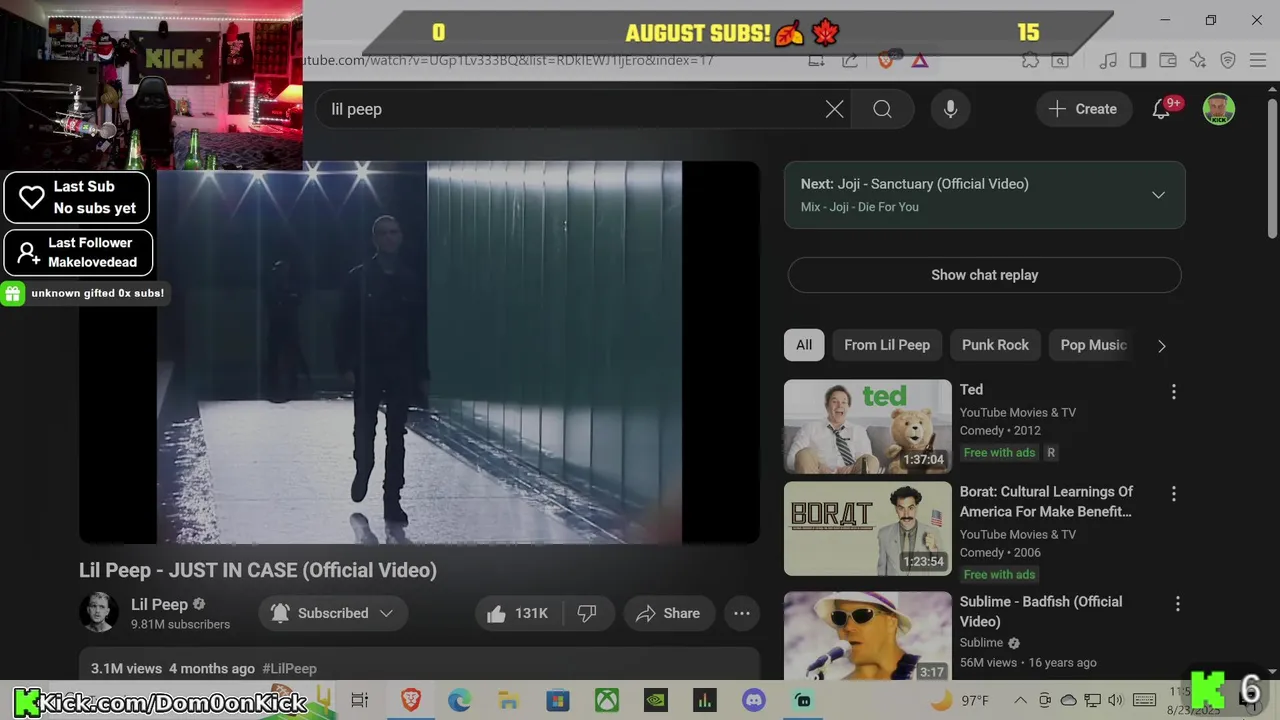
Task: Open the Sublime Badfish thumbnail
Action: pos(868,637)
